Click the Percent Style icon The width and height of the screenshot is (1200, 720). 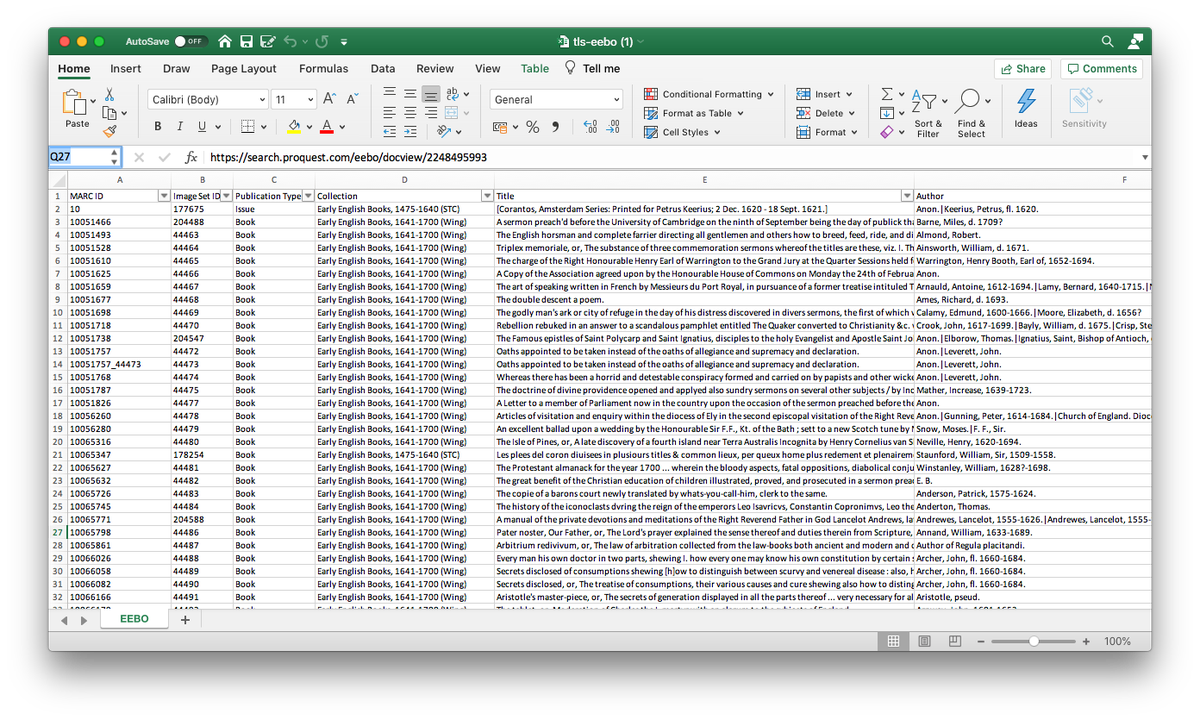click(533, 127)
